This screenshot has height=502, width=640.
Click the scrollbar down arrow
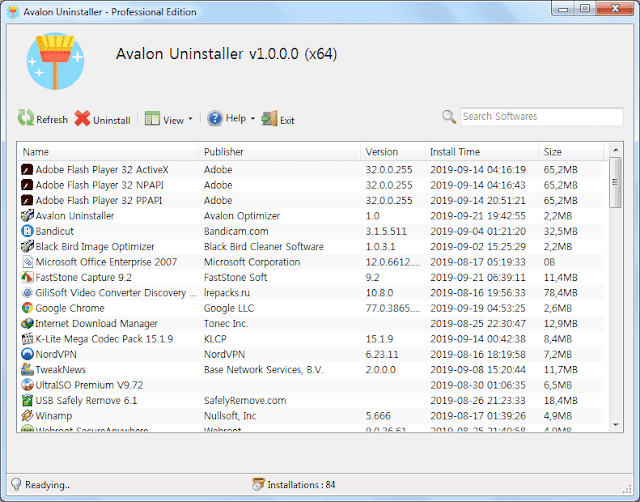[x=616, y=425]
